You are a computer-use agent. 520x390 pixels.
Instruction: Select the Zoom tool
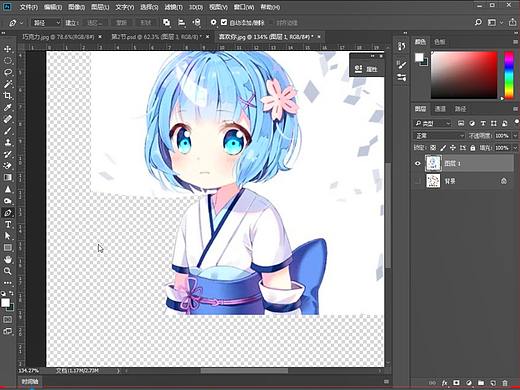point(7,271)
